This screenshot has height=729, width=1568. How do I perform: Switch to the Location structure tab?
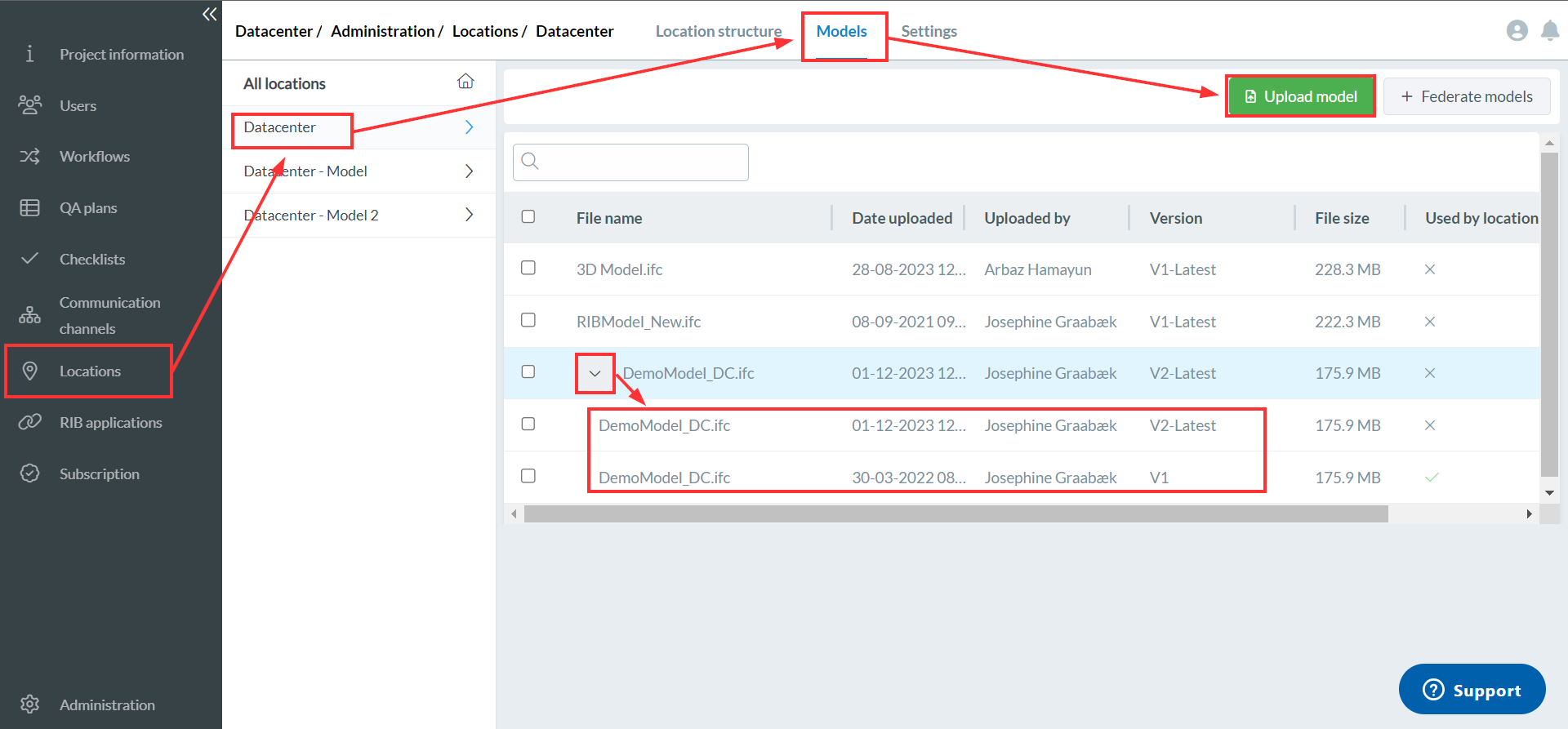[718, 31]
